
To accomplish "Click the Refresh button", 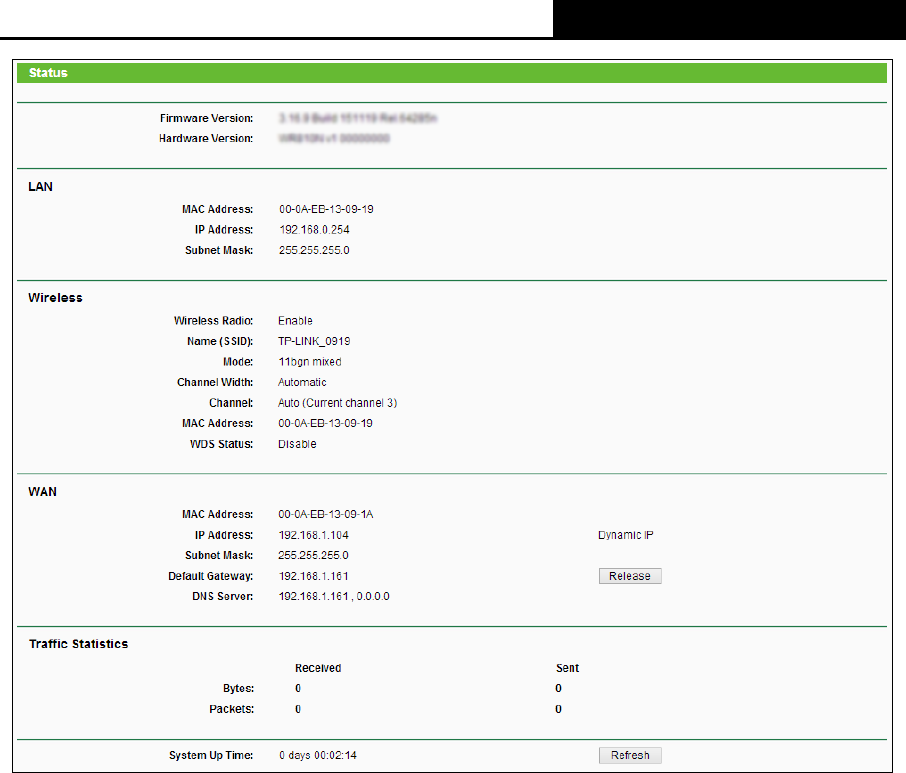I will point(630,755).
